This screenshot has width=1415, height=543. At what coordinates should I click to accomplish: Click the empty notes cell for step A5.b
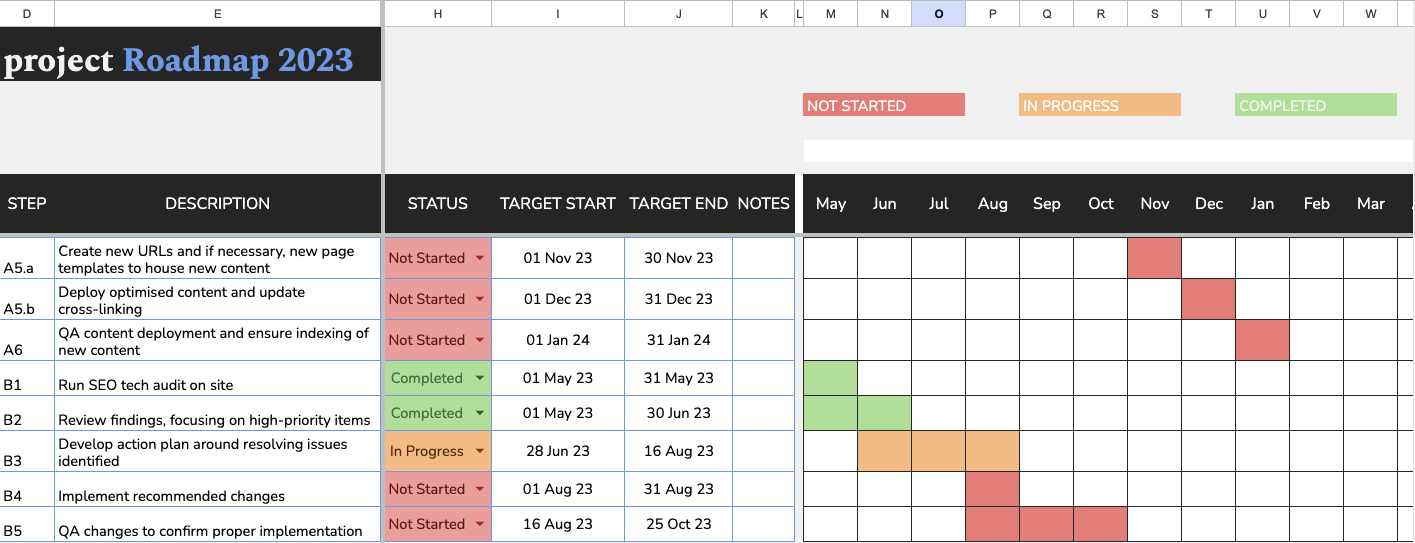click(764, 299)
